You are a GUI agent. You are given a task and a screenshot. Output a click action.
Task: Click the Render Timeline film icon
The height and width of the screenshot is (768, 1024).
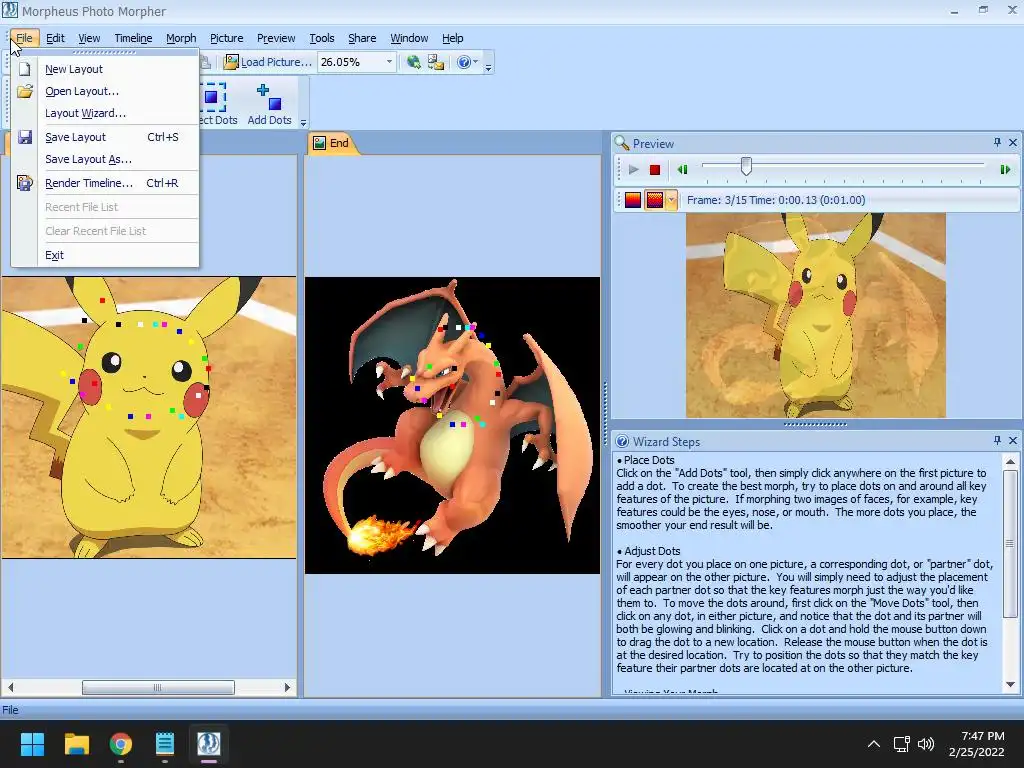coord(25,183)
